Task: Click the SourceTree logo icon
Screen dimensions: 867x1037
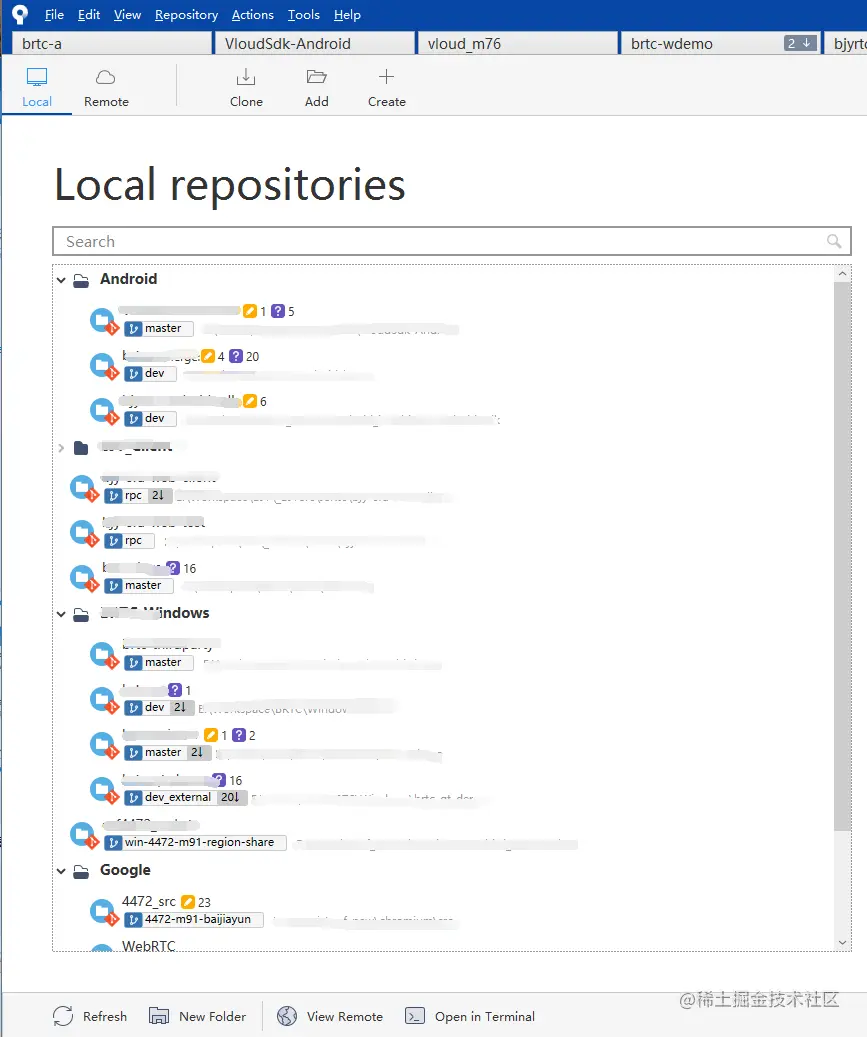Action: click(x=20, y=14)
